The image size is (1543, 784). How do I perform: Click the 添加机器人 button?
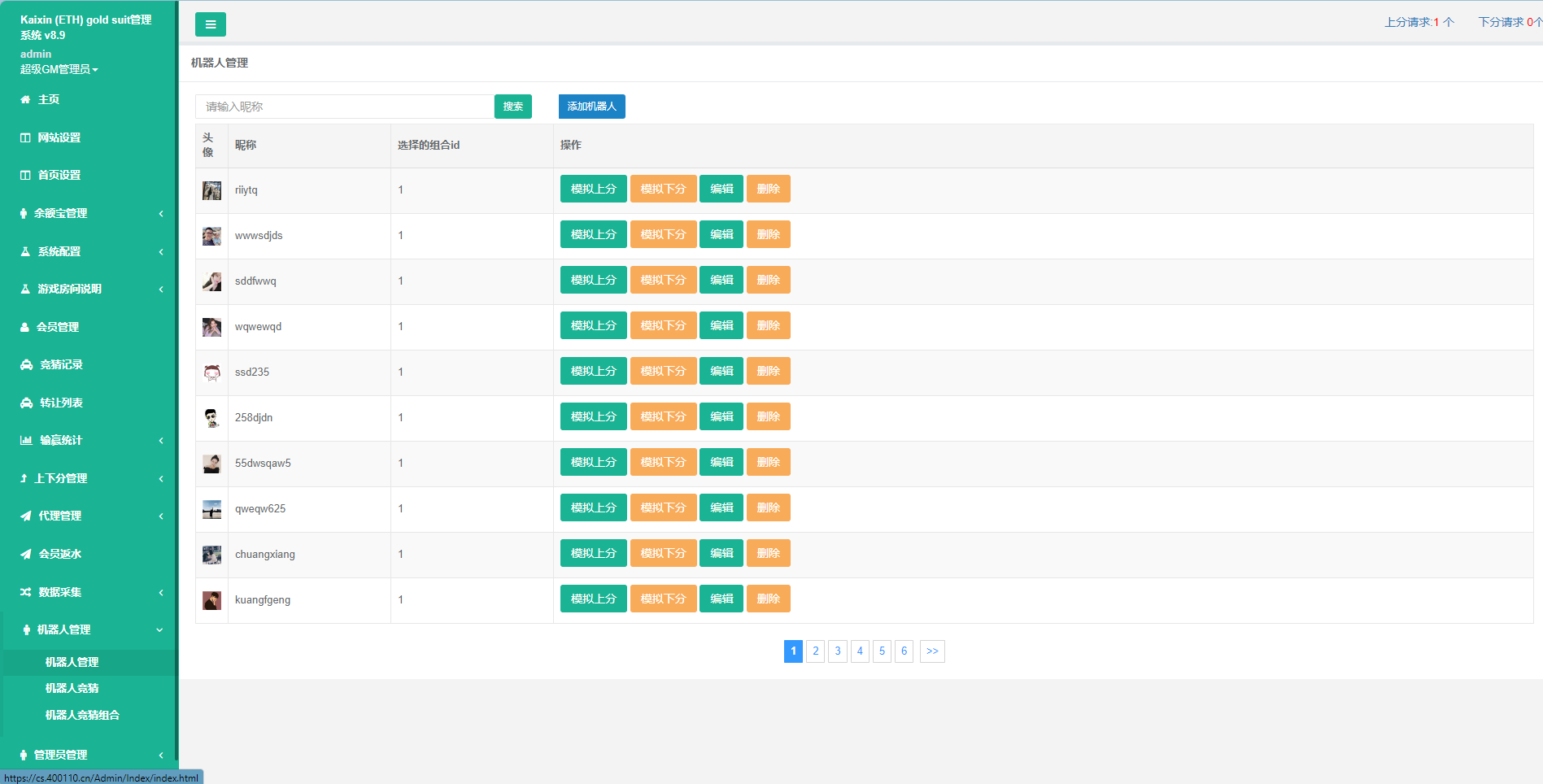click(x=591, y=107)
